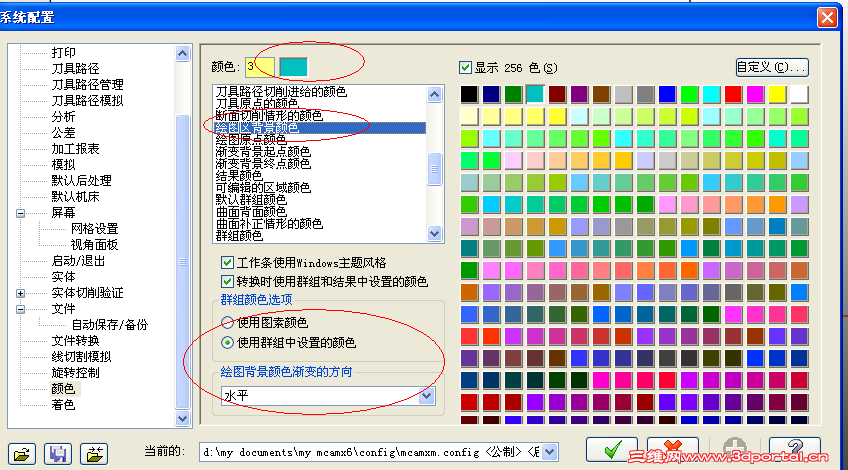Pick the pure red swatch in first row

tap(733, 94)
